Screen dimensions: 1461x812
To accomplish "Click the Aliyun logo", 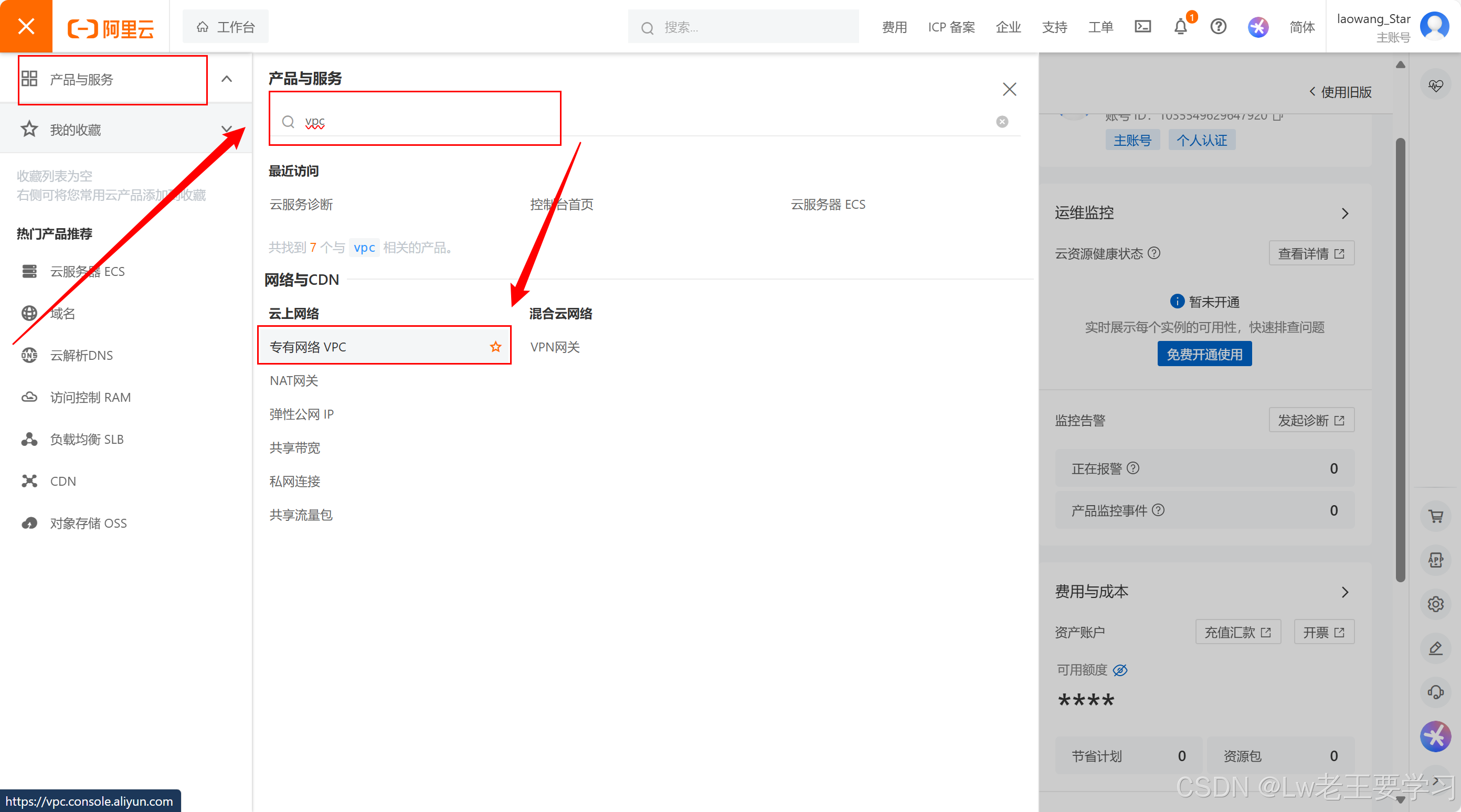I will (111, 27).
